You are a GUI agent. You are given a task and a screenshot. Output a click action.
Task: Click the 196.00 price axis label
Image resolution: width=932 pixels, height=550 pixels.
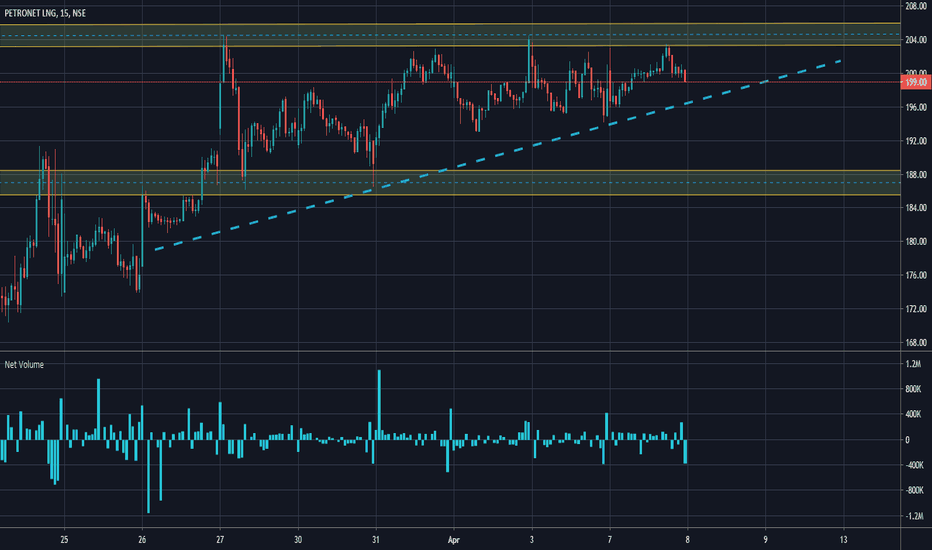(916, 107)
